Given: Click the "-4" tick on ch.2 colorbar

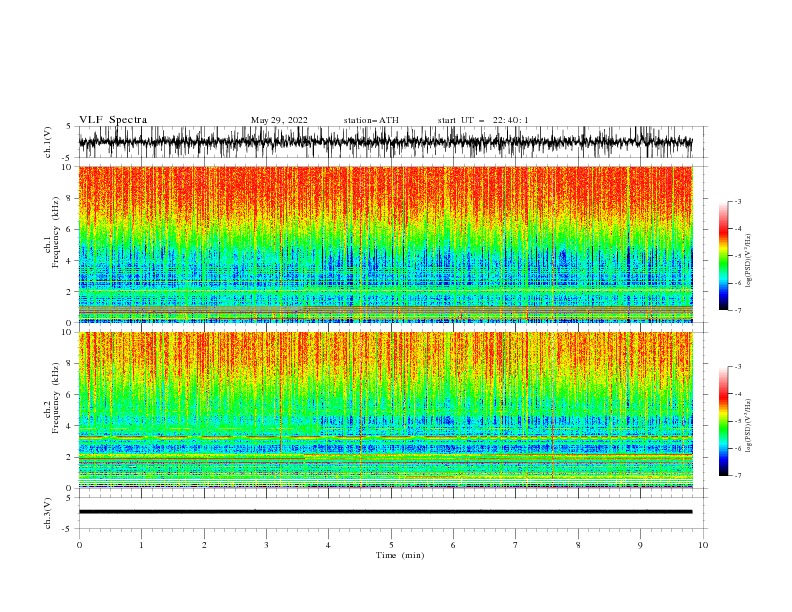Looking at the screenshot, I should (x=738, y=394).
